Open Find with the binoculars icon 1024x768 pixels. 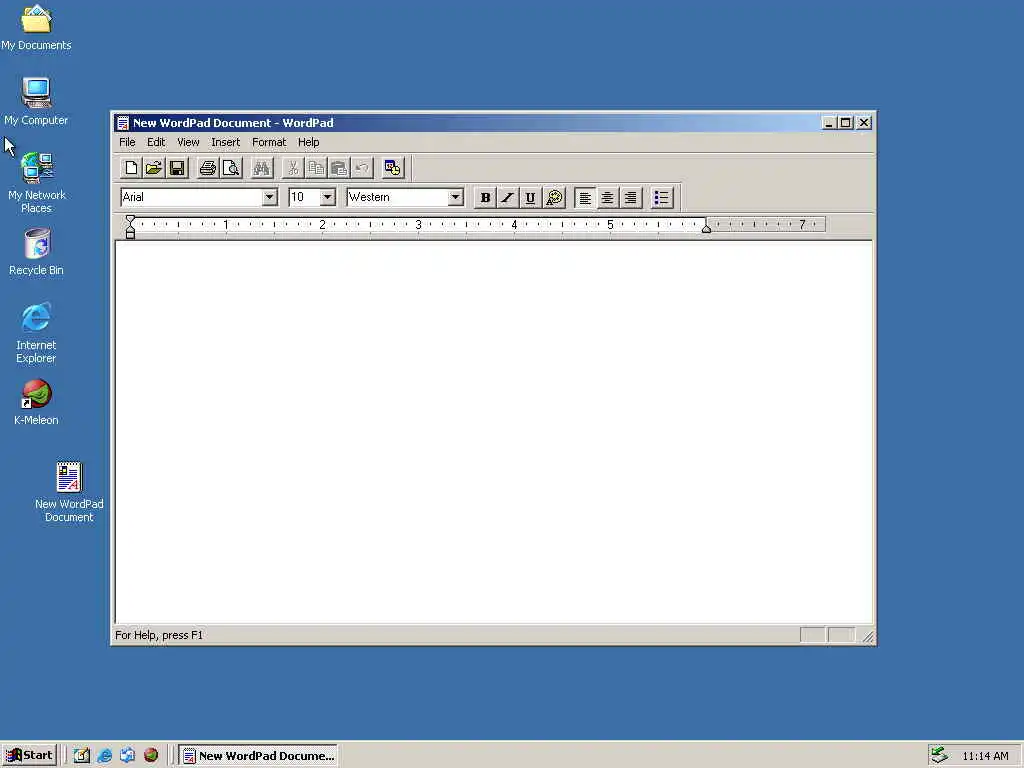[x=261, y=168]
